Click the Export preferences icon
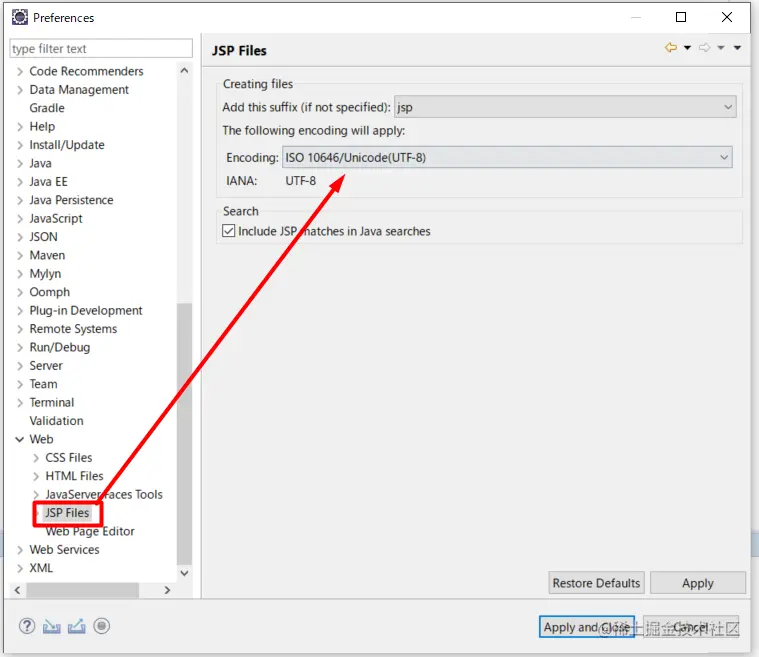The width and height of the screenshot is (759, 657). [76, 626]
